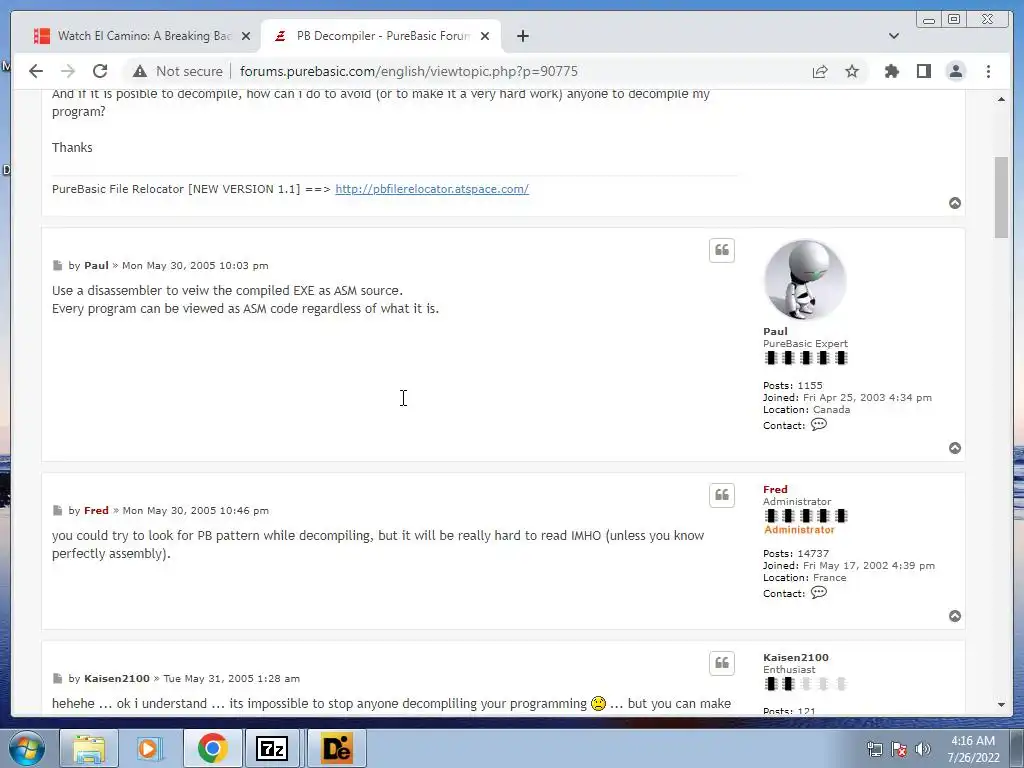Open Fred's author link in byline
The image size is (1024, 768).
[x=96, y=510]
